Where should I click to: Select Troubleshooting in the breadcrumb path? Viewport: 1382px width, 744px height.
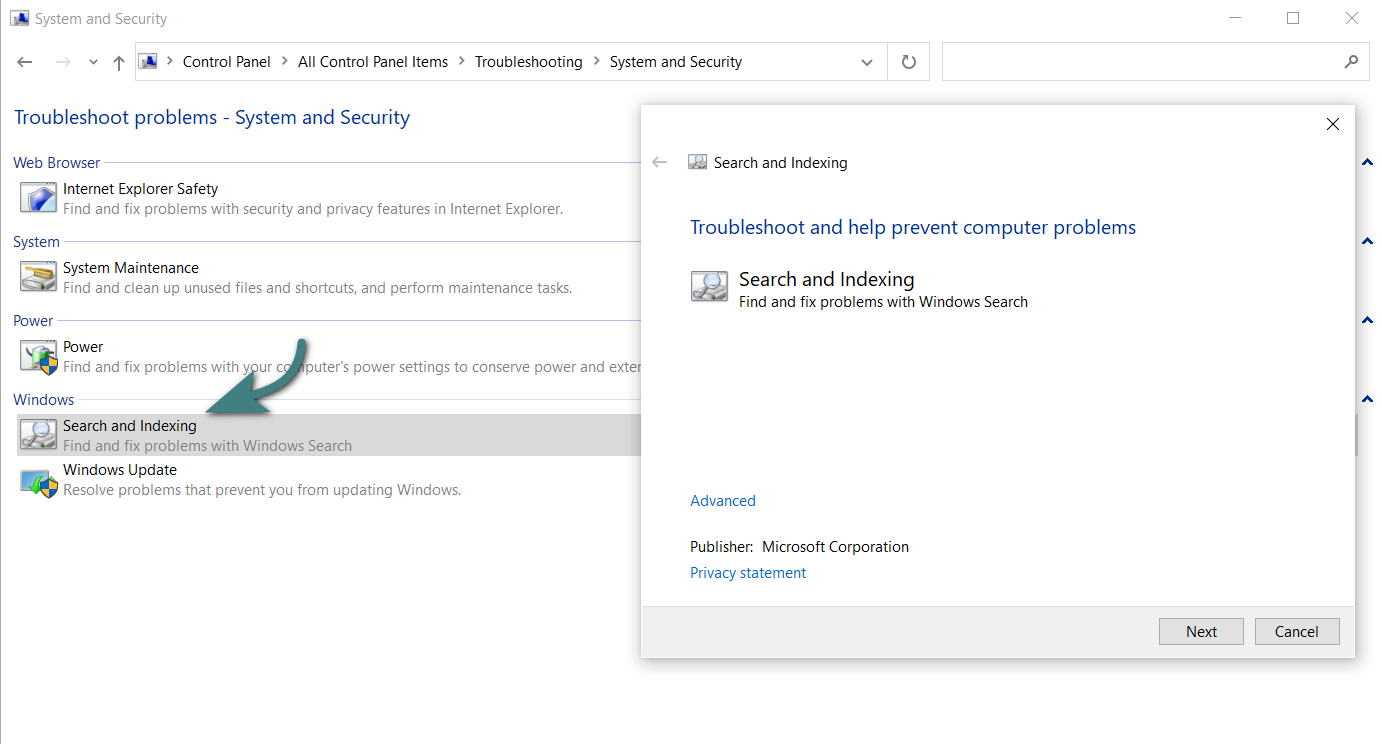[x=528, y=62]
